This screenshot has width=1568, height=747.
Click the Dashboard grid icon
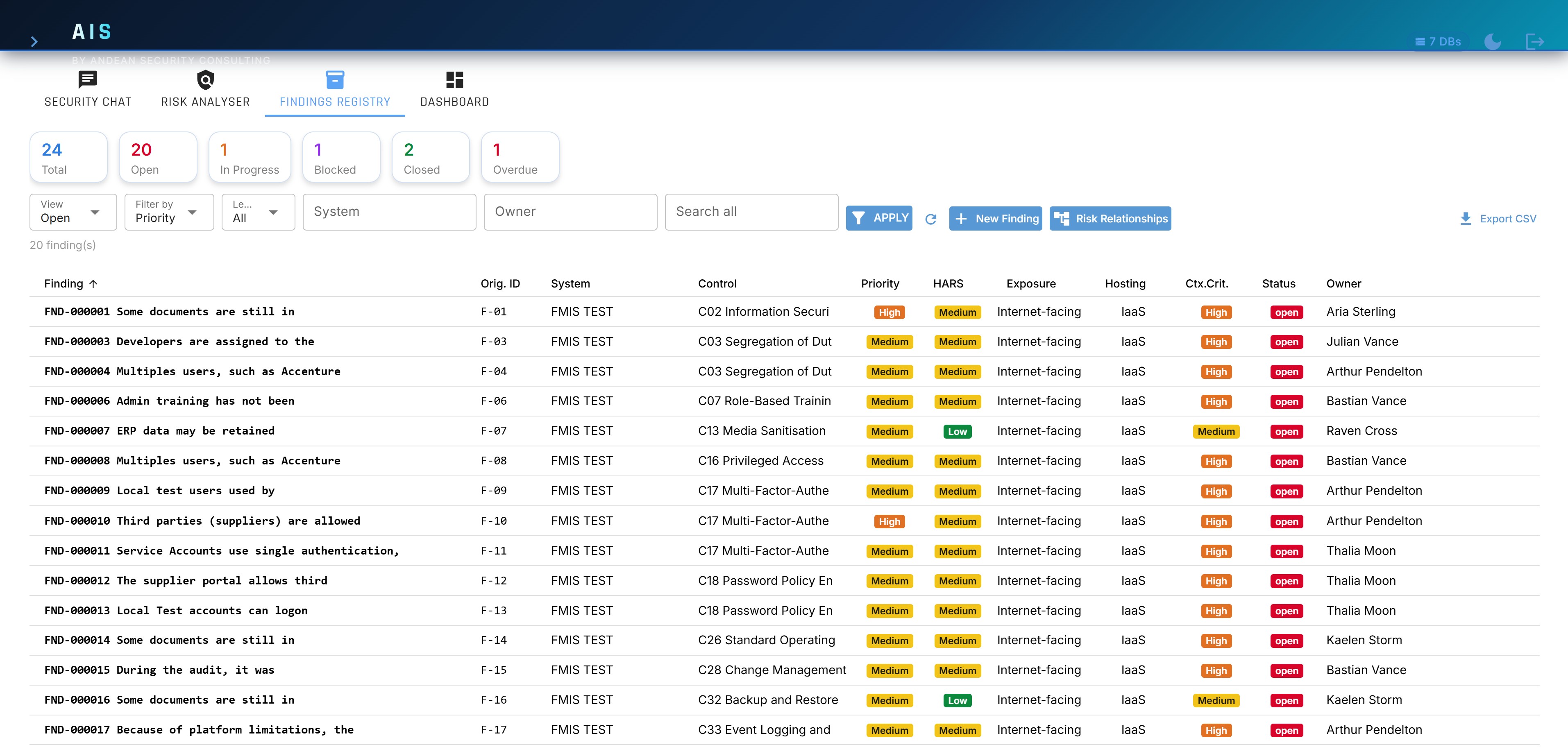click(x=455, y=80)
